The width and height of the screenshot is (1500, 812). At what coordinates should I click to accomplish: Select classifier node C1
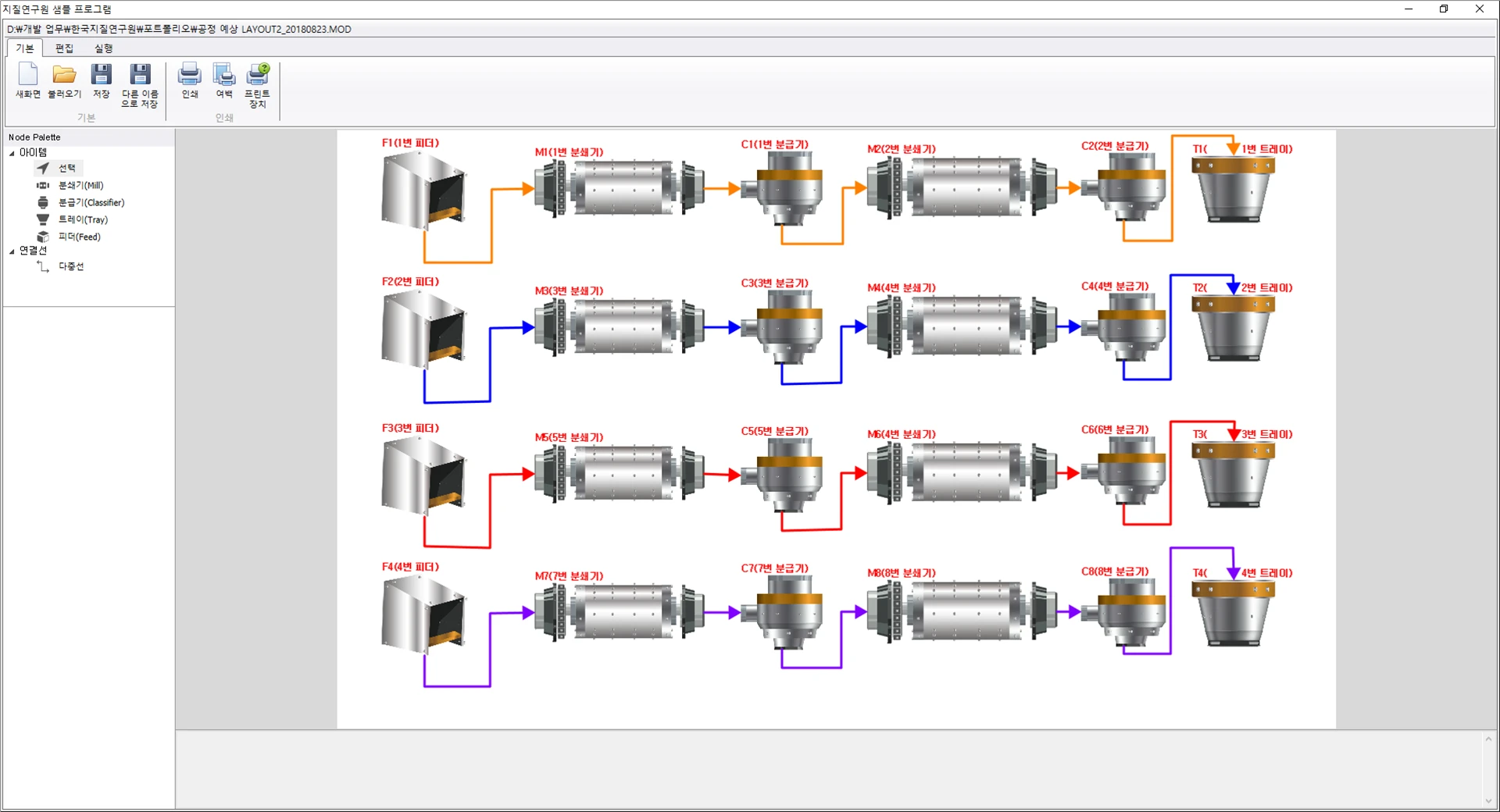[783, 188]
